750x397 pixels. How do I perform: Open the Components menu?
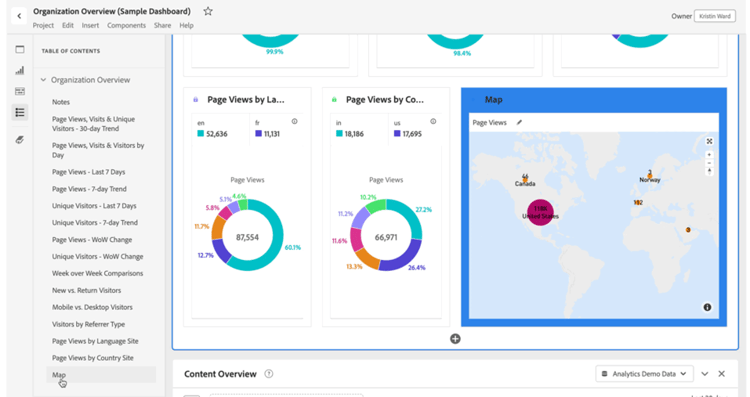[126, 25]
